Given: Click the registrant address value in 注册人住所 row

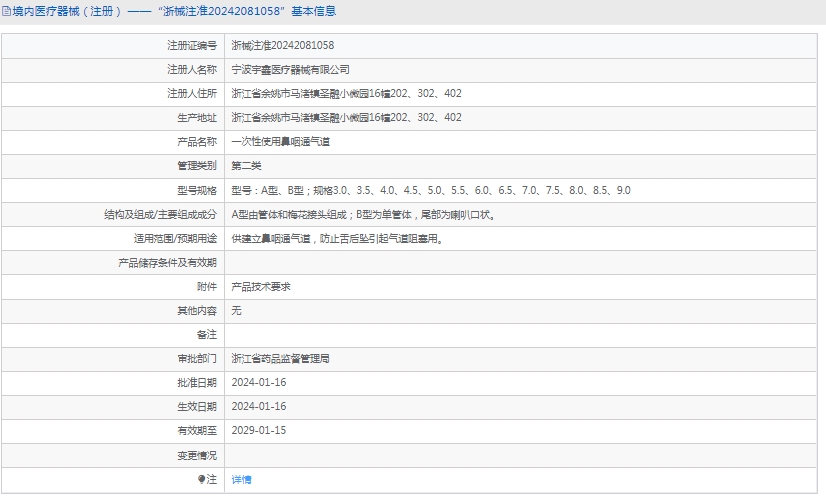Looking at the screenshot, I should (x=346, y=94).
